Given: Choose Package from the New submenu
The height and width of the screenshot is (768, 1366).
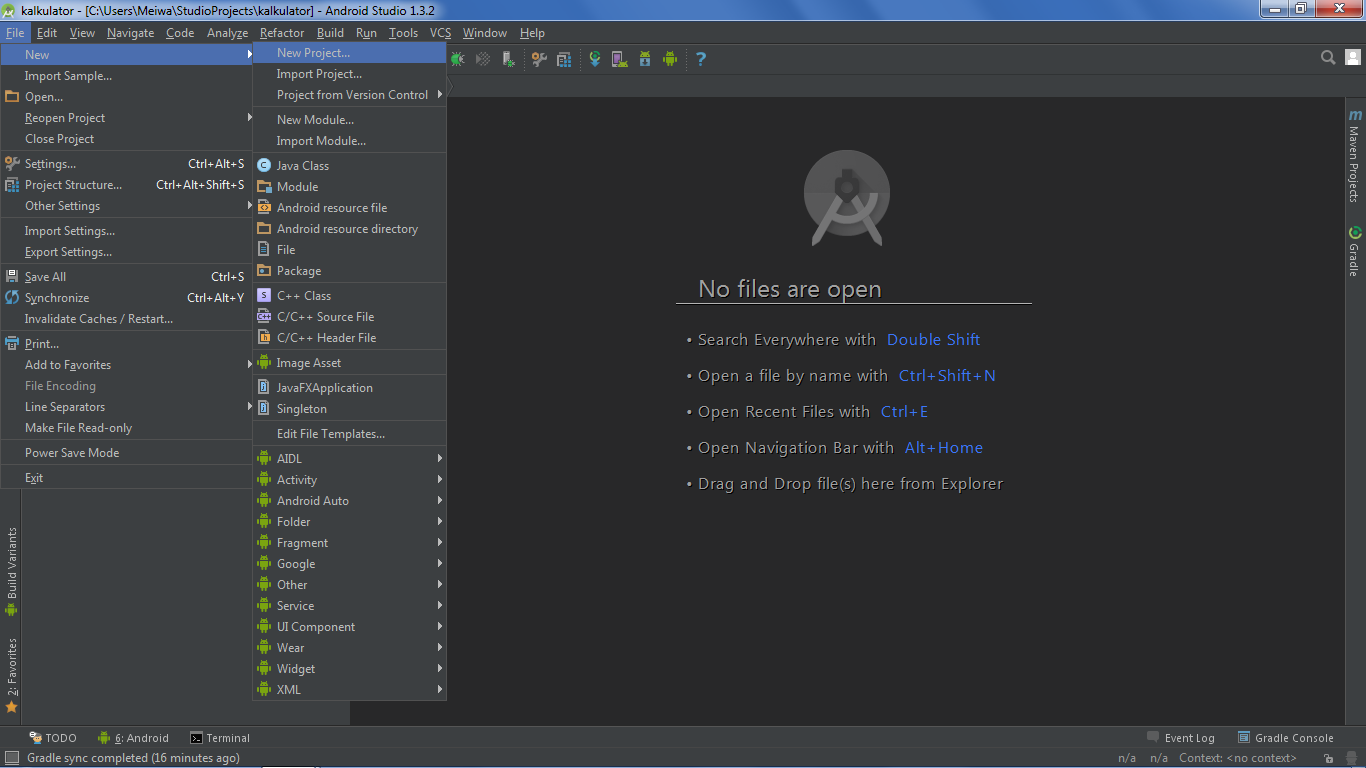Looking at the screenshot, I should click(349, 271).
